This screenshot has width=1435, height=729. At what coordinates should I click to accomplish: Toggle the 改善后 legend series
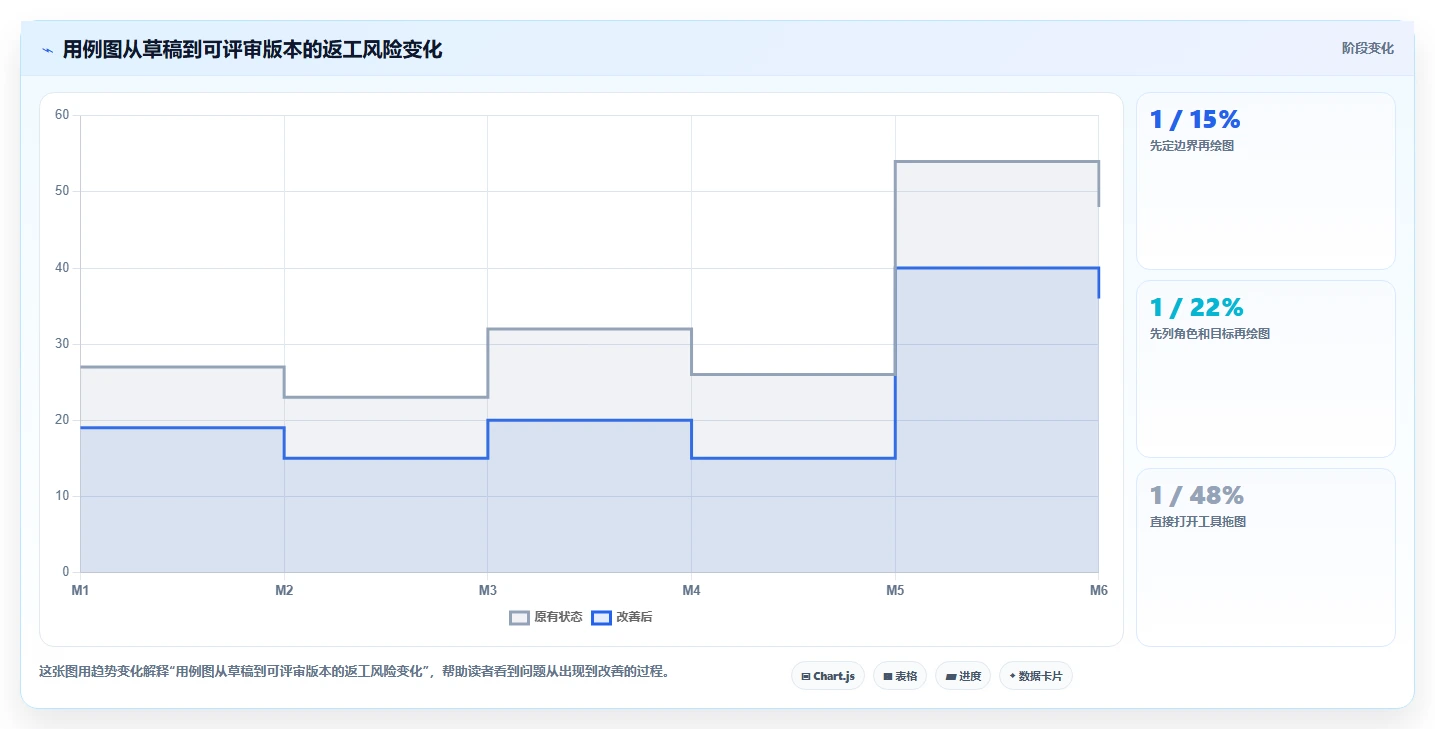pyautogui.click(x=622, y=617)
